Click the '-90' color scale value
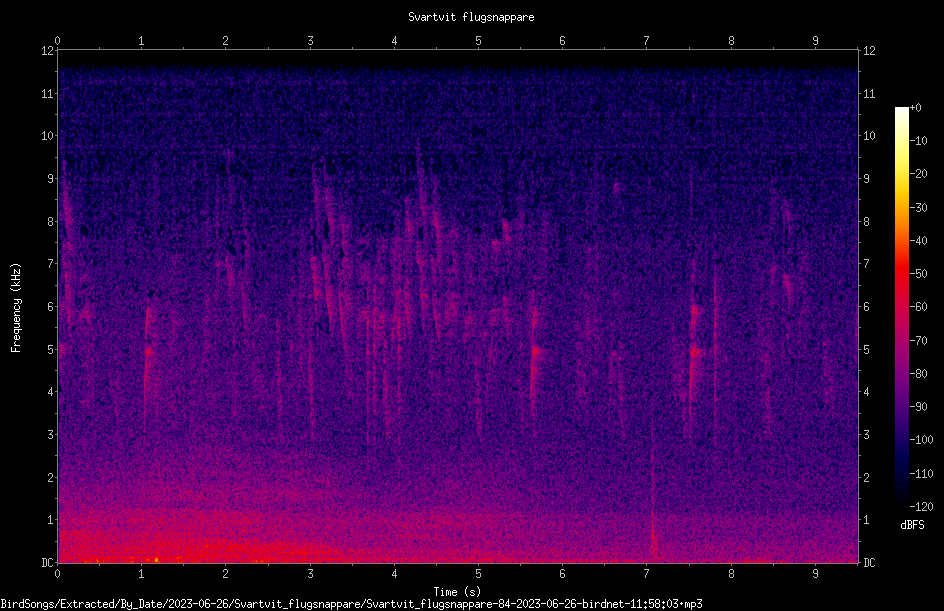 [x=919, y=407]
